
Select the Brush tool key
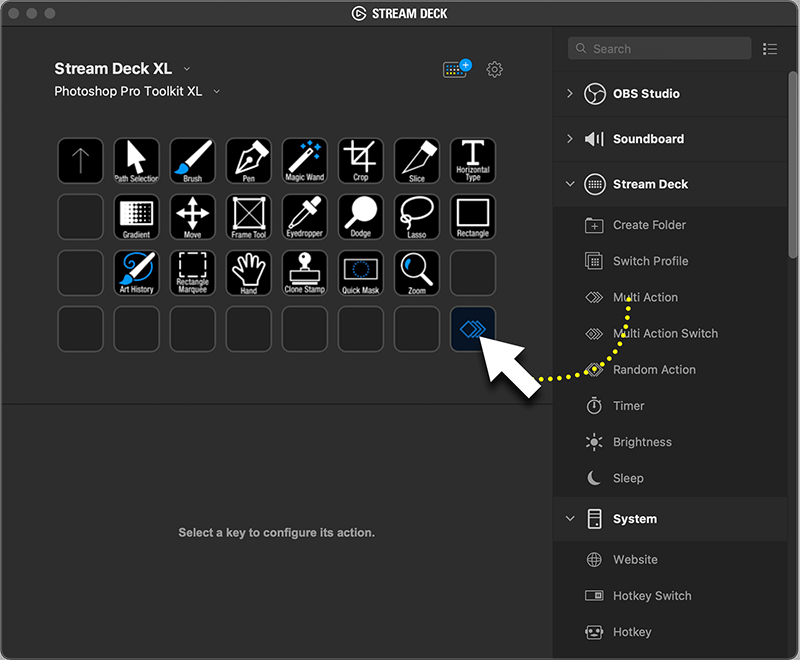coord(192,161)
